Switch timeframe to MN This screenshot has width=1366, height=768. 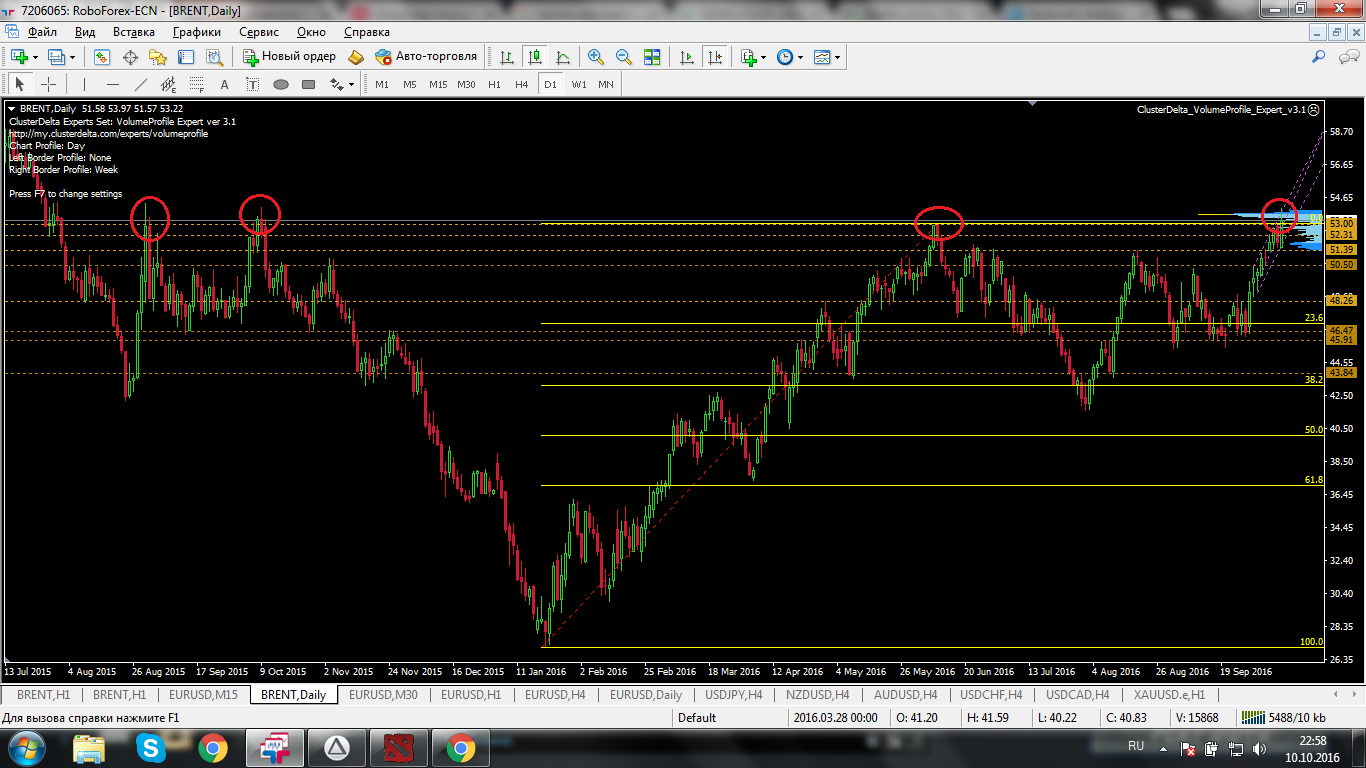click(606, 84)
